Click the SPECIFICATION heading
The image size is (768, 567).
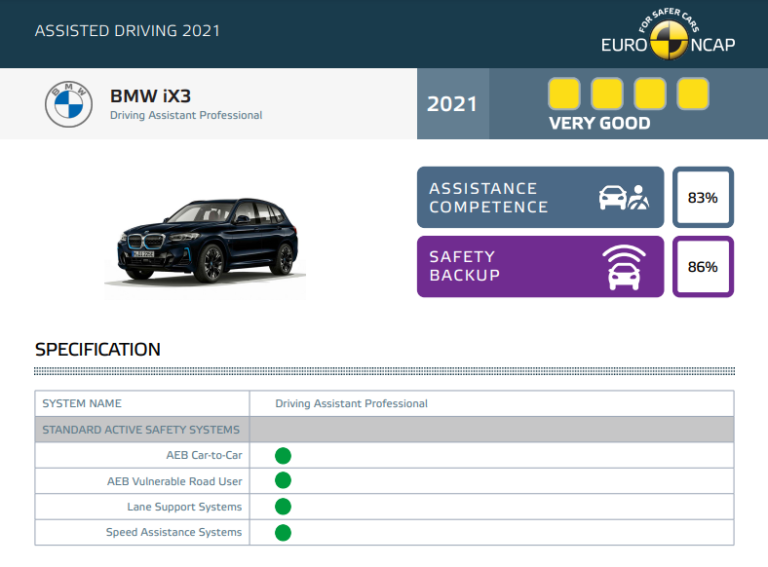97,350
